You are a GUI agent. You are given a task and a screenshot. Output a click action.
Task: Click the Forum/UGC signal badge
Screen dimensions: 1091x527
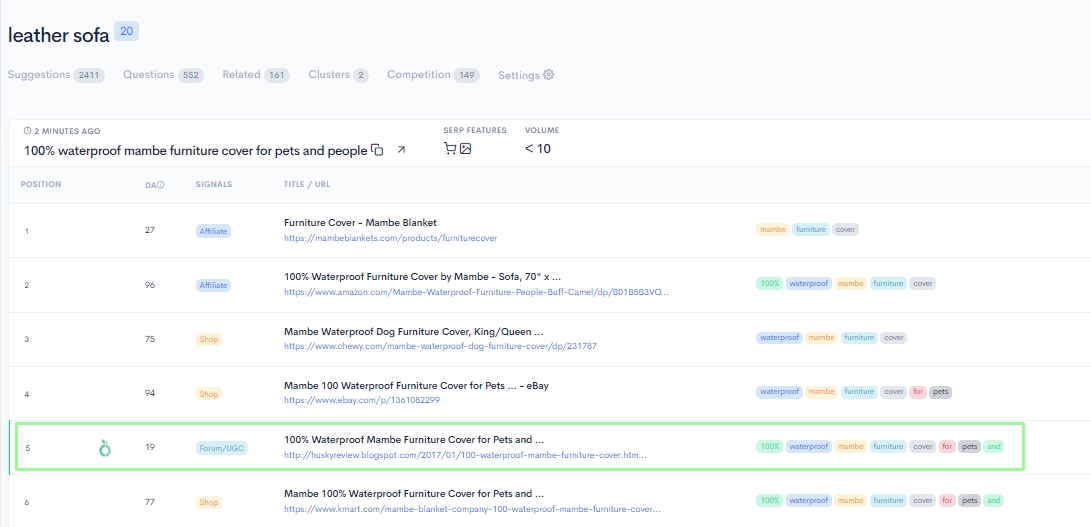pos(222,449)
